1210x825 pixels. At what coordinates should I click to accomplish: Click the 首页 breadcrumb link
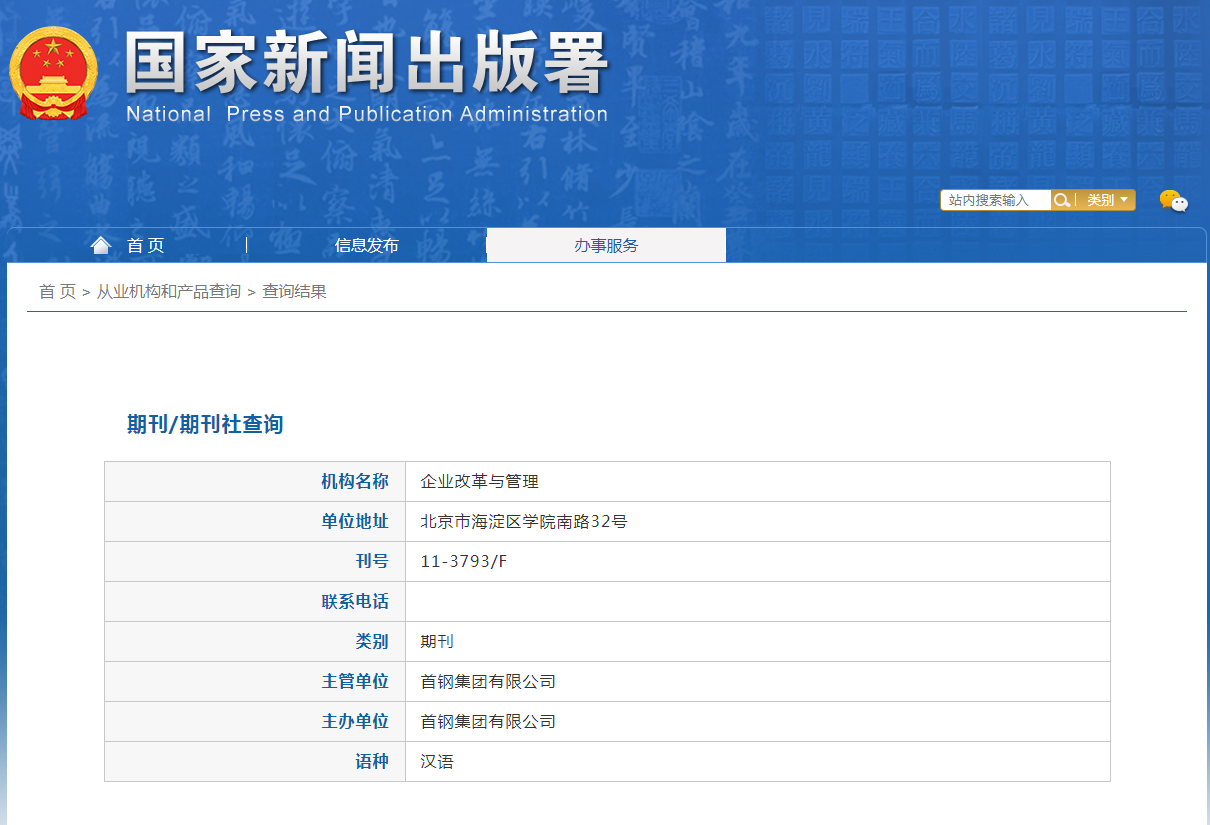57,291
